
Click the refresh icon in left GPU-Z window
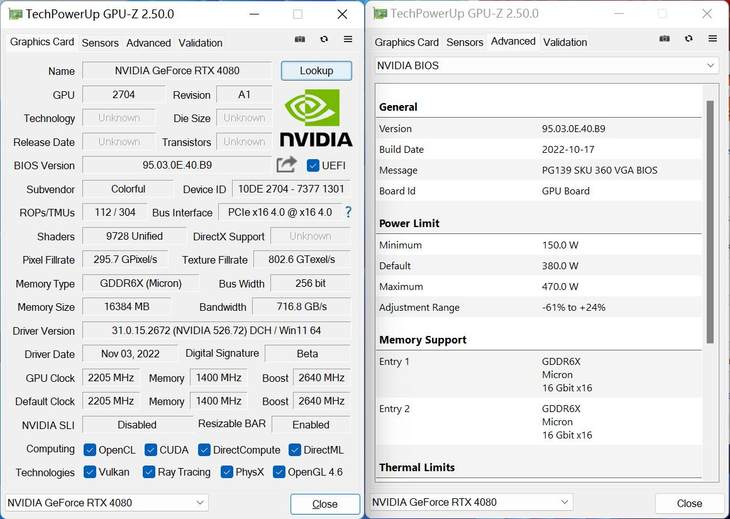[324, 40]
